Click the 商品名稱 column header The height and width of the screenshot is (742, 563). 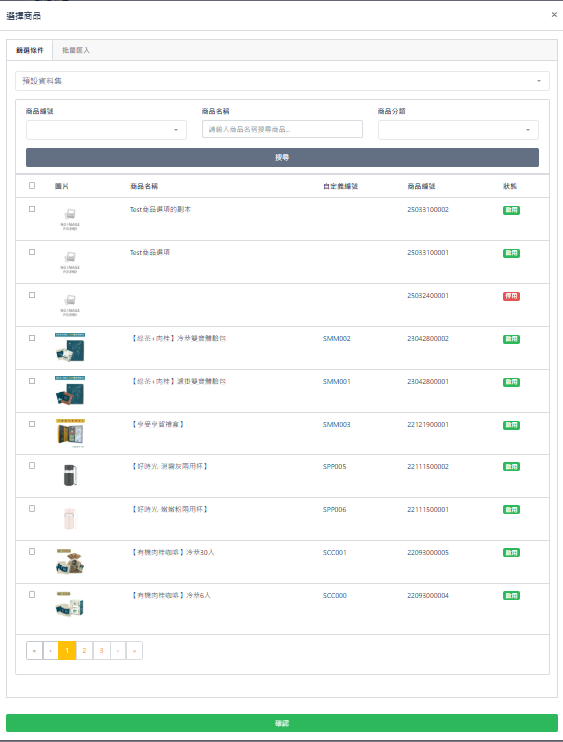pos(144,186)
